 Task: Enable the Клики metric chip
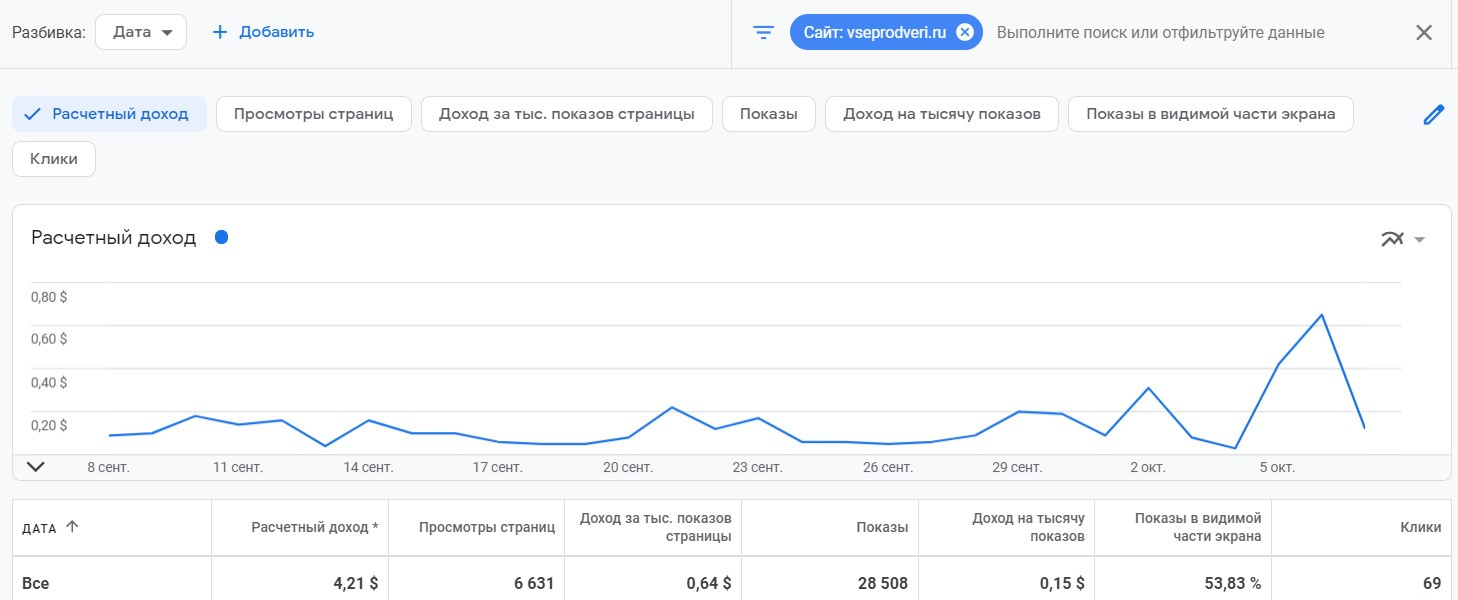coord(54,159)
